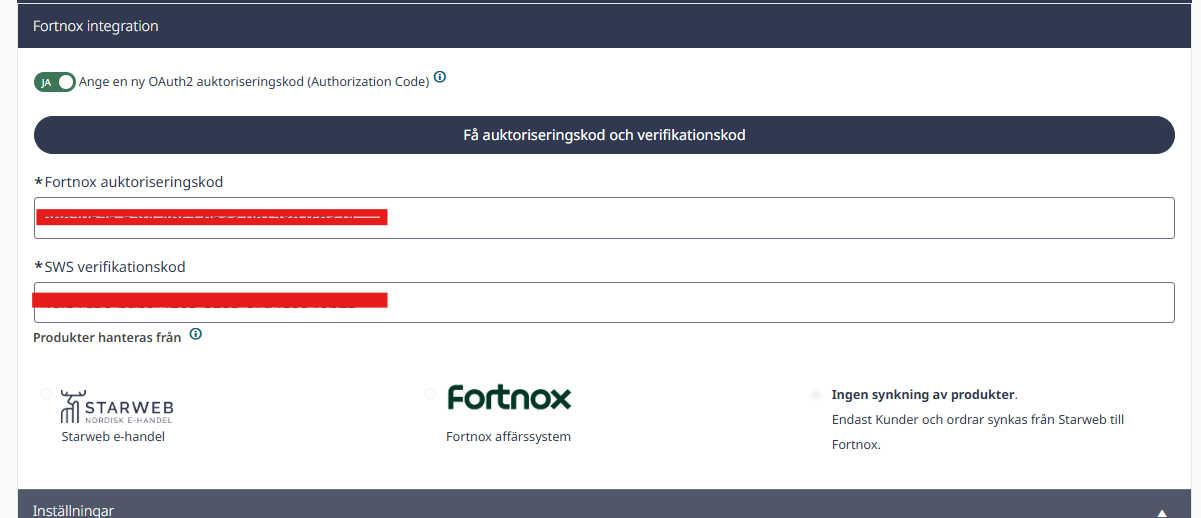The image size is (1201, 518).
Task: Focus the SWS verifikationskod input field
Action: point(604,302)
